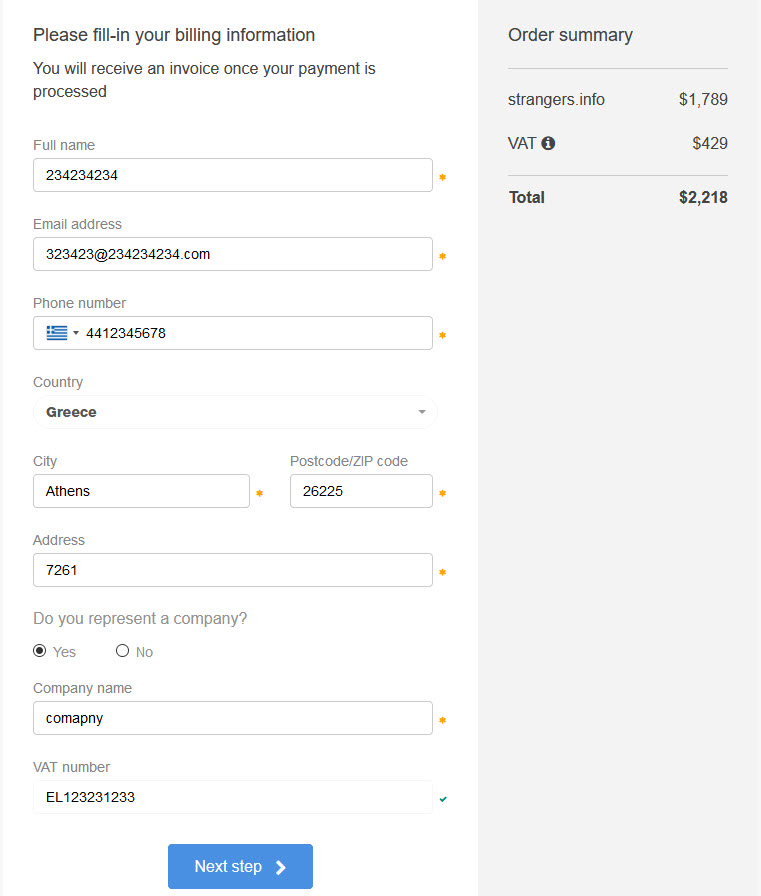Click the Full name input field
761x896 pixels.
(233, 175)
